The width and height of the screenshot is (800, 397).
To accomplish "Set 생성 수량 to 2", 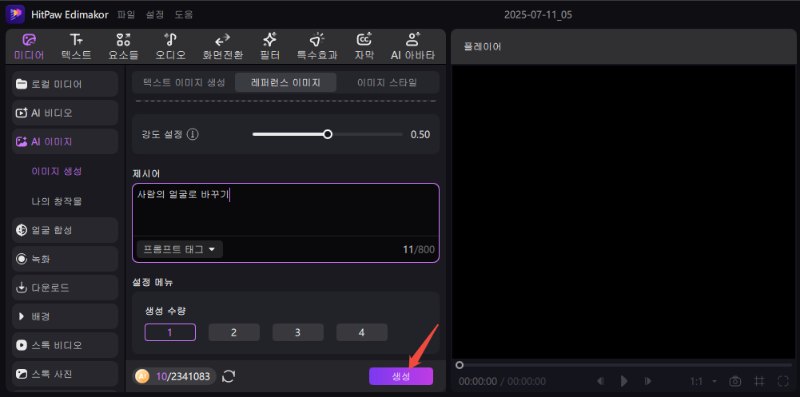I will [234, 332].
